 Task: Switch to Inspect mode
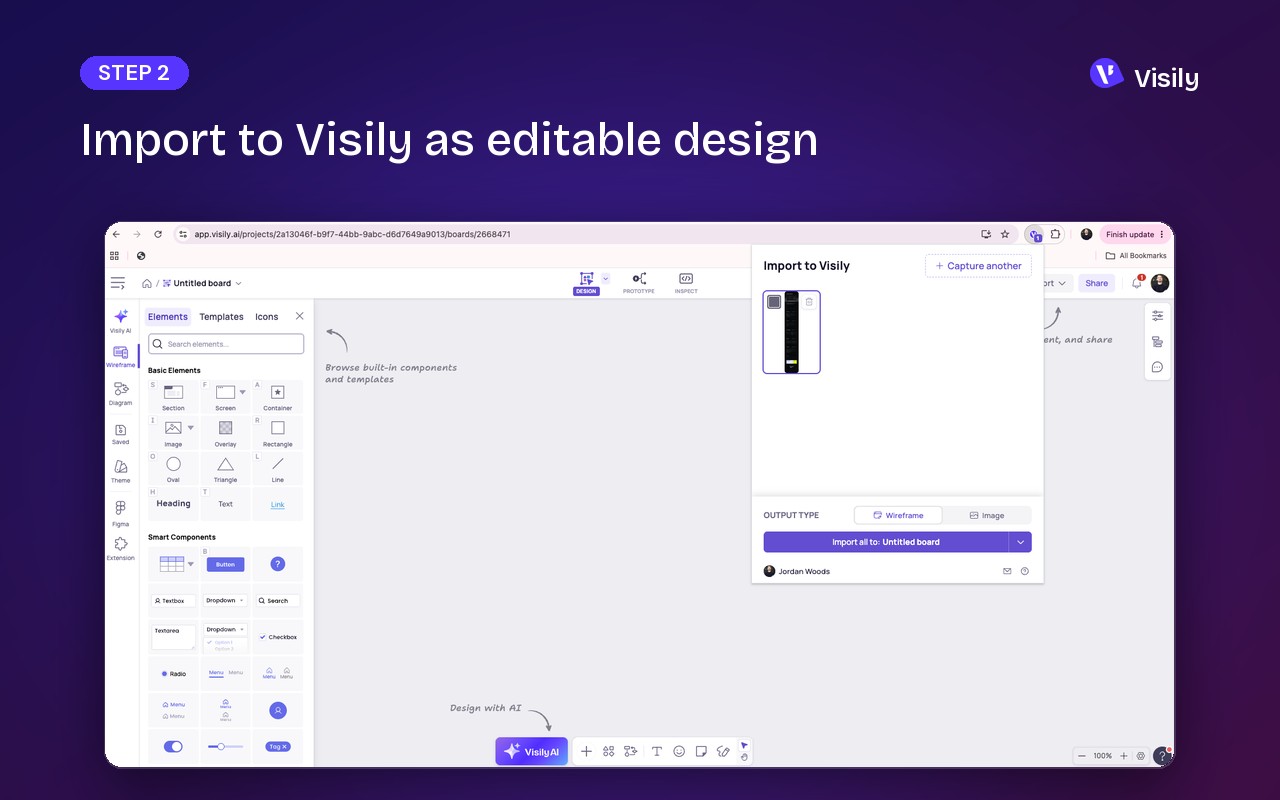click(x=686, y=283)
